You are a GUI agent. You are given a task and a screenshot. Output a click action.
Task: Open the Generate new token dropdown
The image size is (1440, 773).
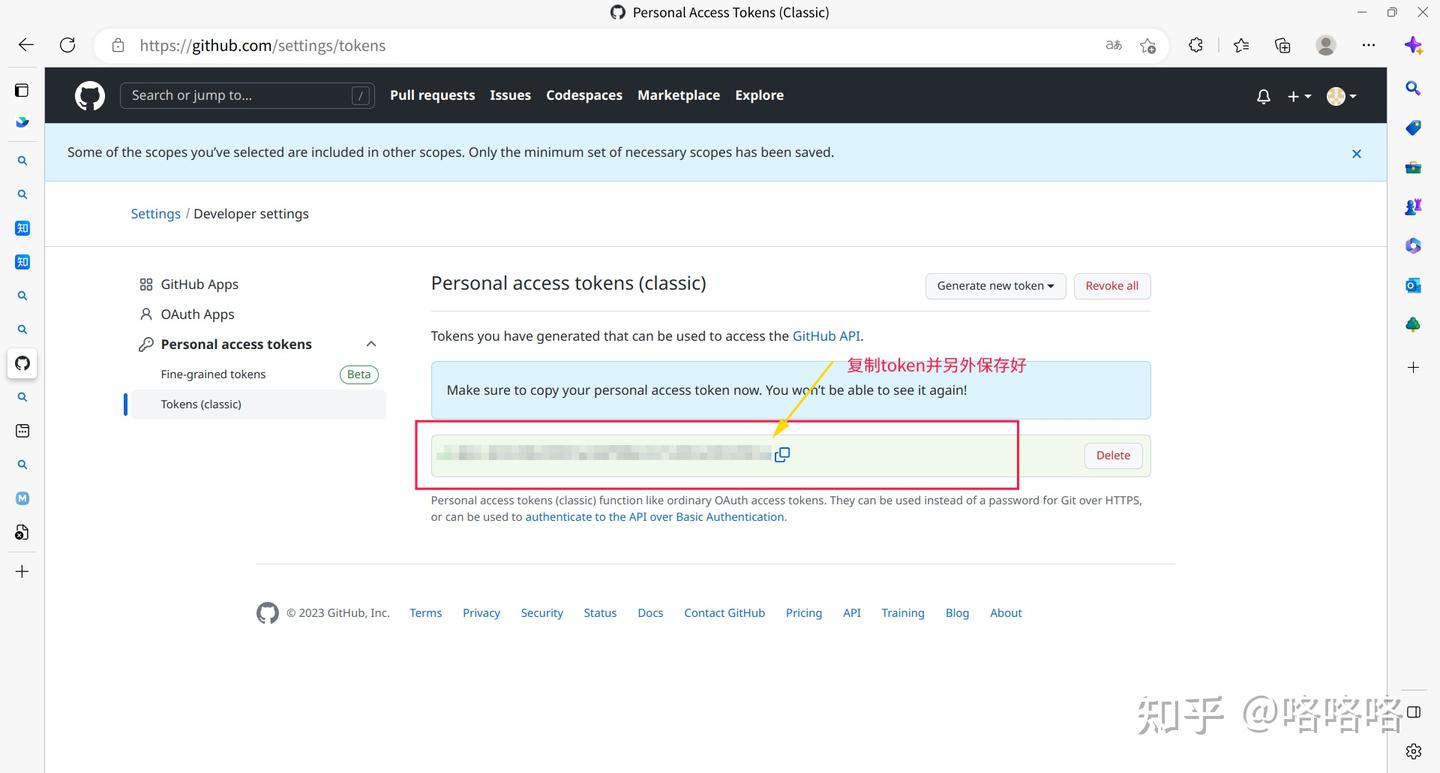tap(995, 286)
